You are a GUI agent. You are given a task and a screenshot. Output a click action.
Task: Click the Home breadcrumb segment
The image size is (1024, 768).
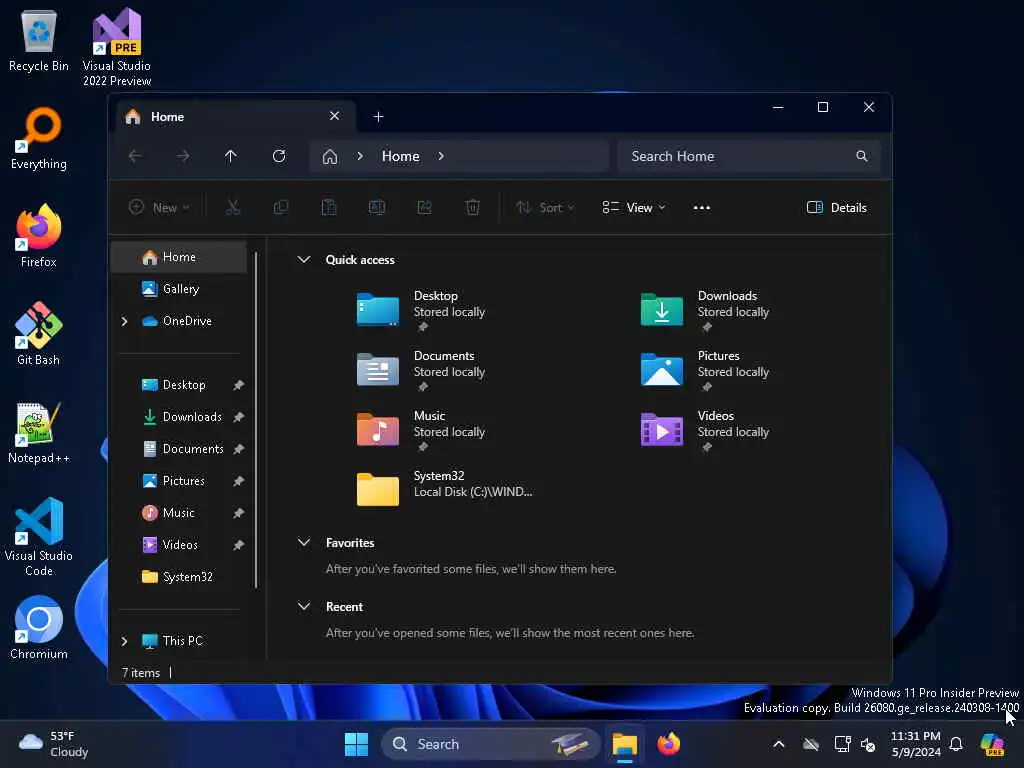pos(400,156)
